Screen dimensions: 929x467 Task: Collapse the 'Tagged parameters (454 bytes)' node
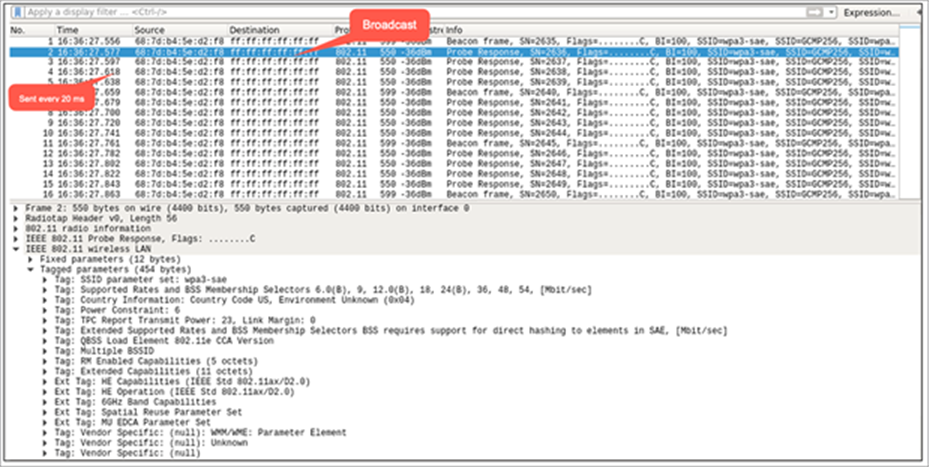31,269
